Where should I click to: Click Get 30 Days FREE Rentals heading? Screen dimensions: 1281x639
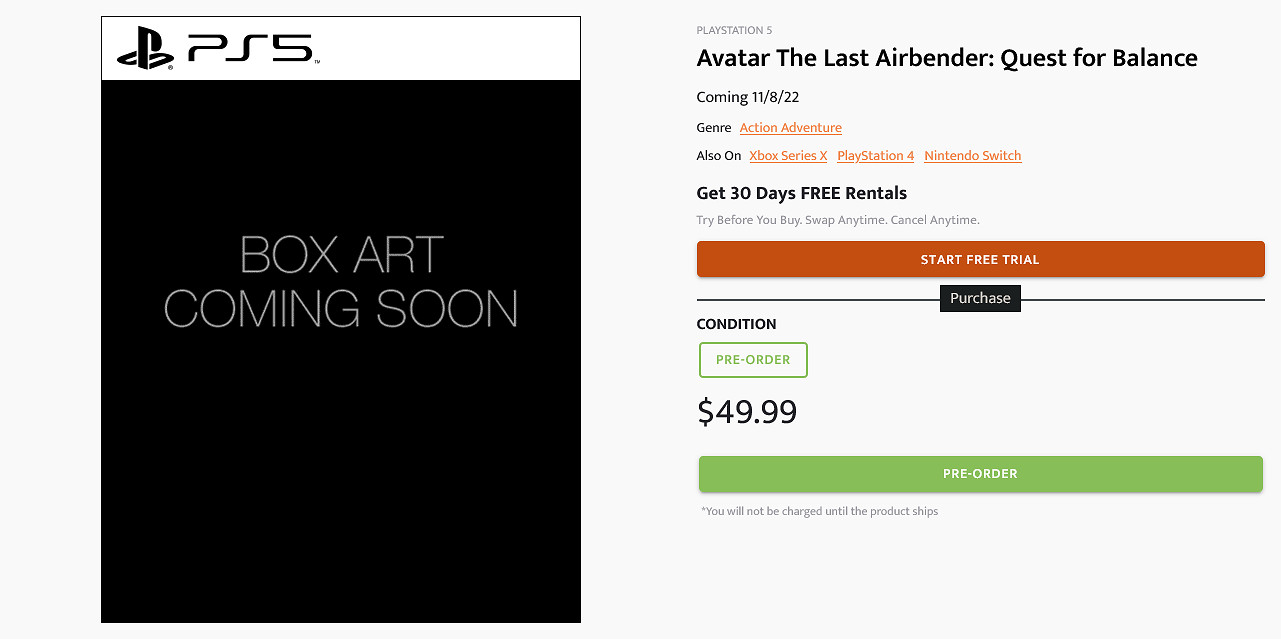(x=801, y=193)
